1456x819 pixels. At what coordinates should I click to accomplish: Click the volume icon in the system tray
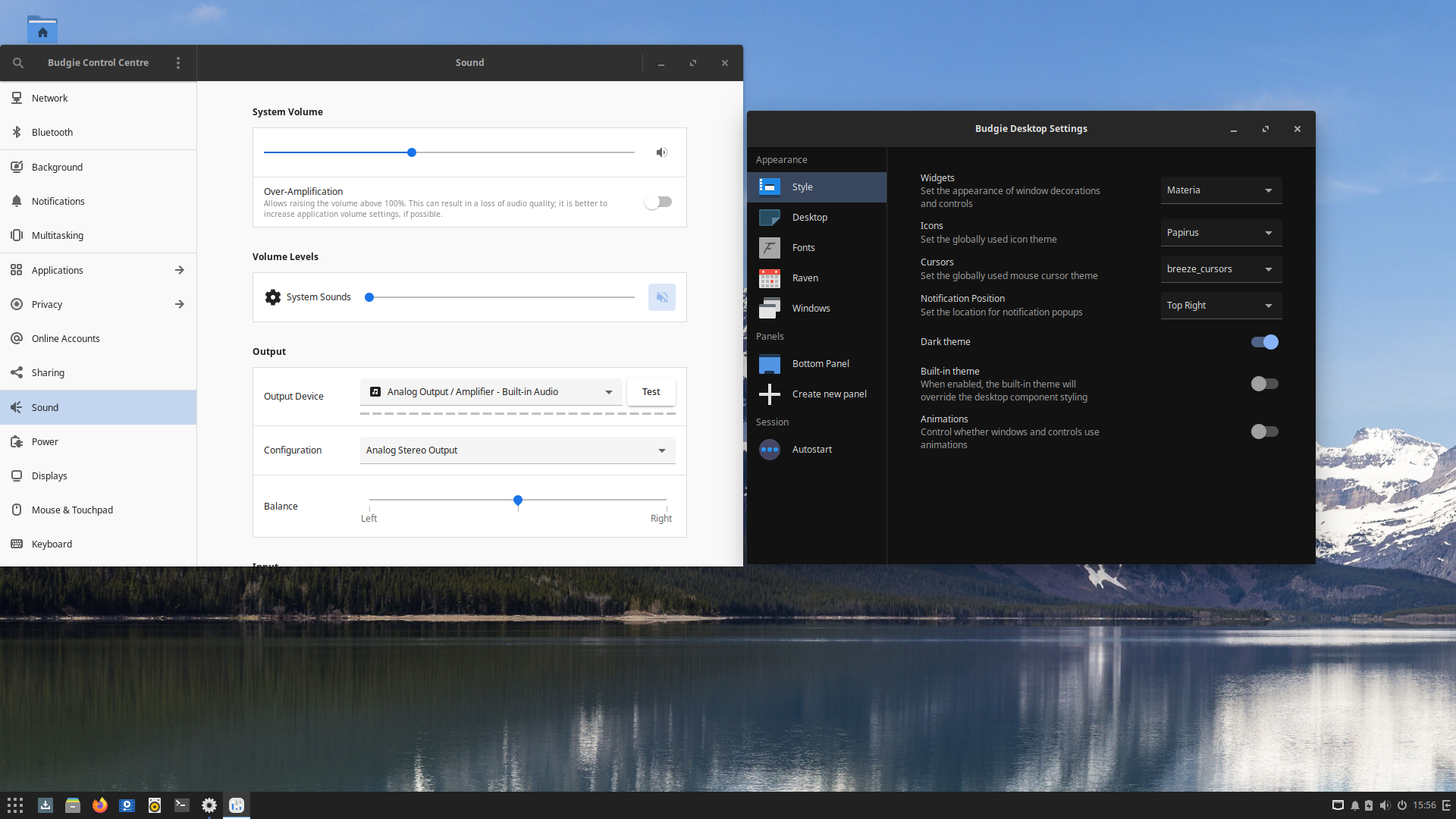[x=1385, y=805]
